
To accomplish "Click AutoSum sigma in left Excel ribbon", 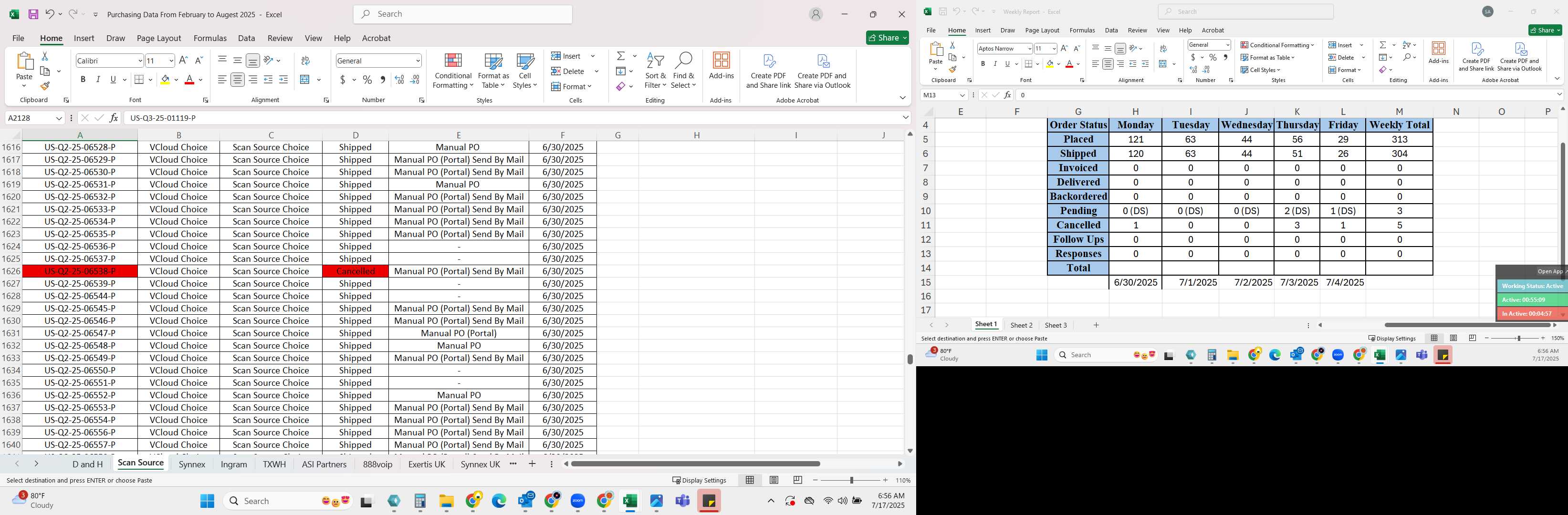I will pyautogui.click(x=621, y=56).
